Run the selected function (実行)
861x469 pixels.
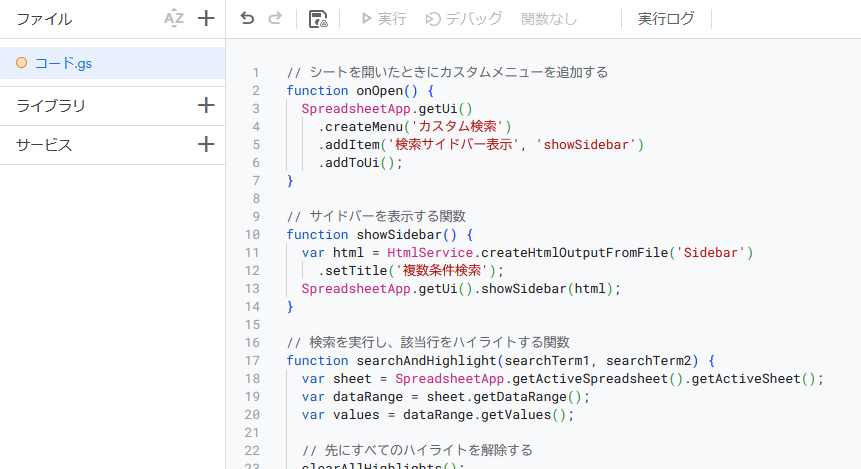(x=383, y=19)
